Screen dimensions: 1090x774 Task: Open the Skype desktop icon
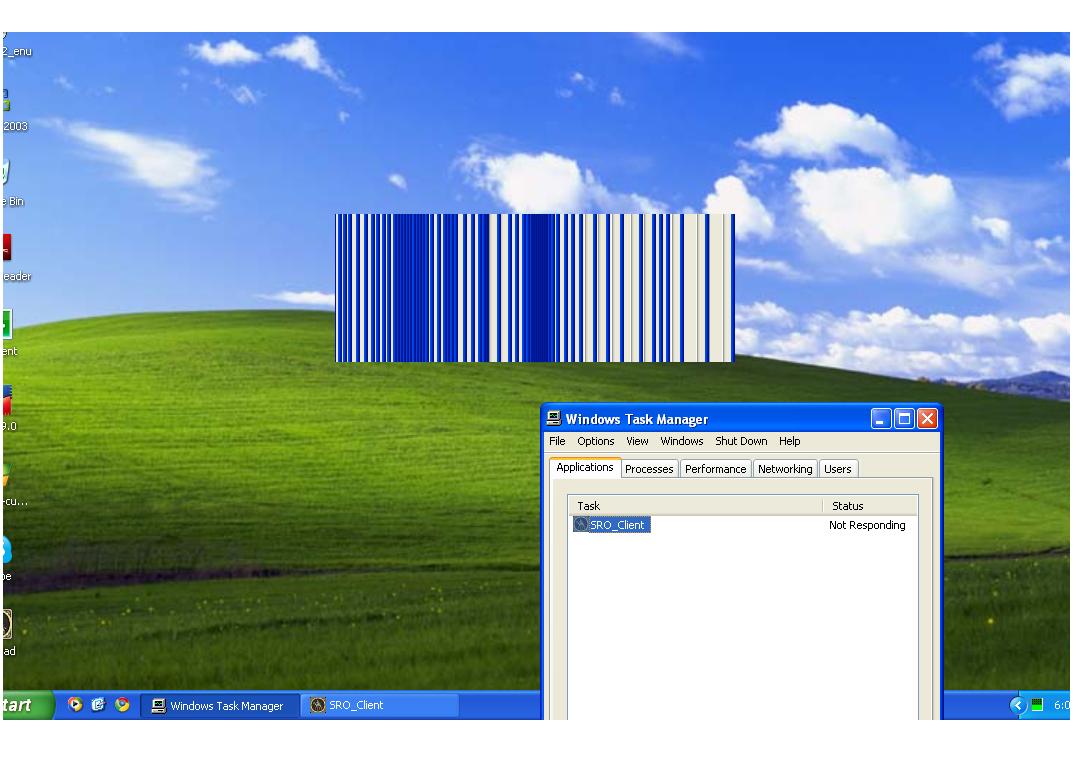(x=6, y=549)
